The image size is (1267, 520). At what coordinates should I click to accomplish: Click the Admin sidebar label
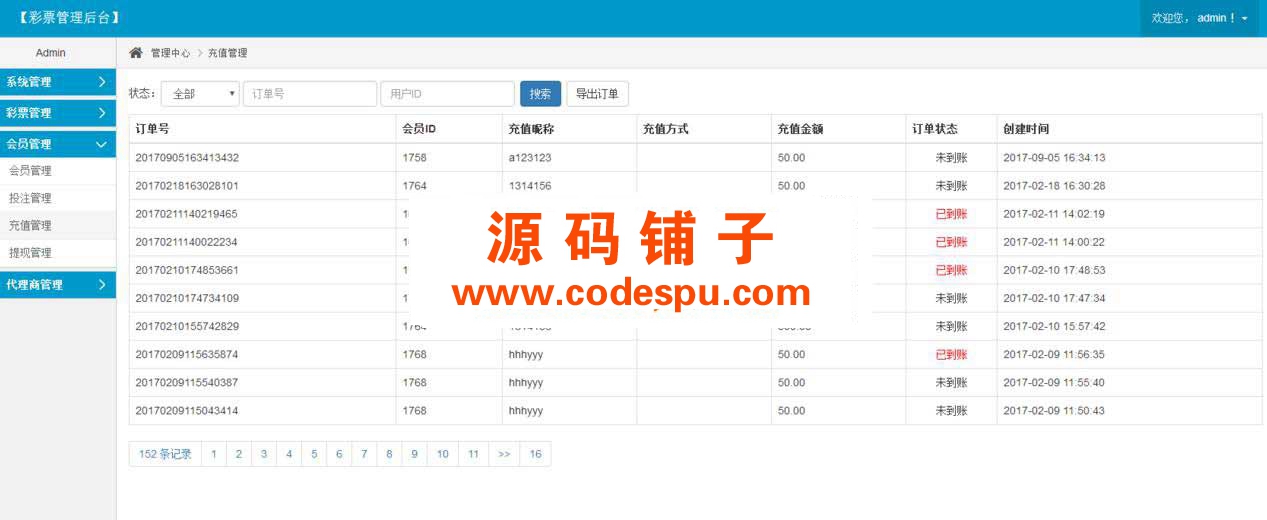coord(51,53)
